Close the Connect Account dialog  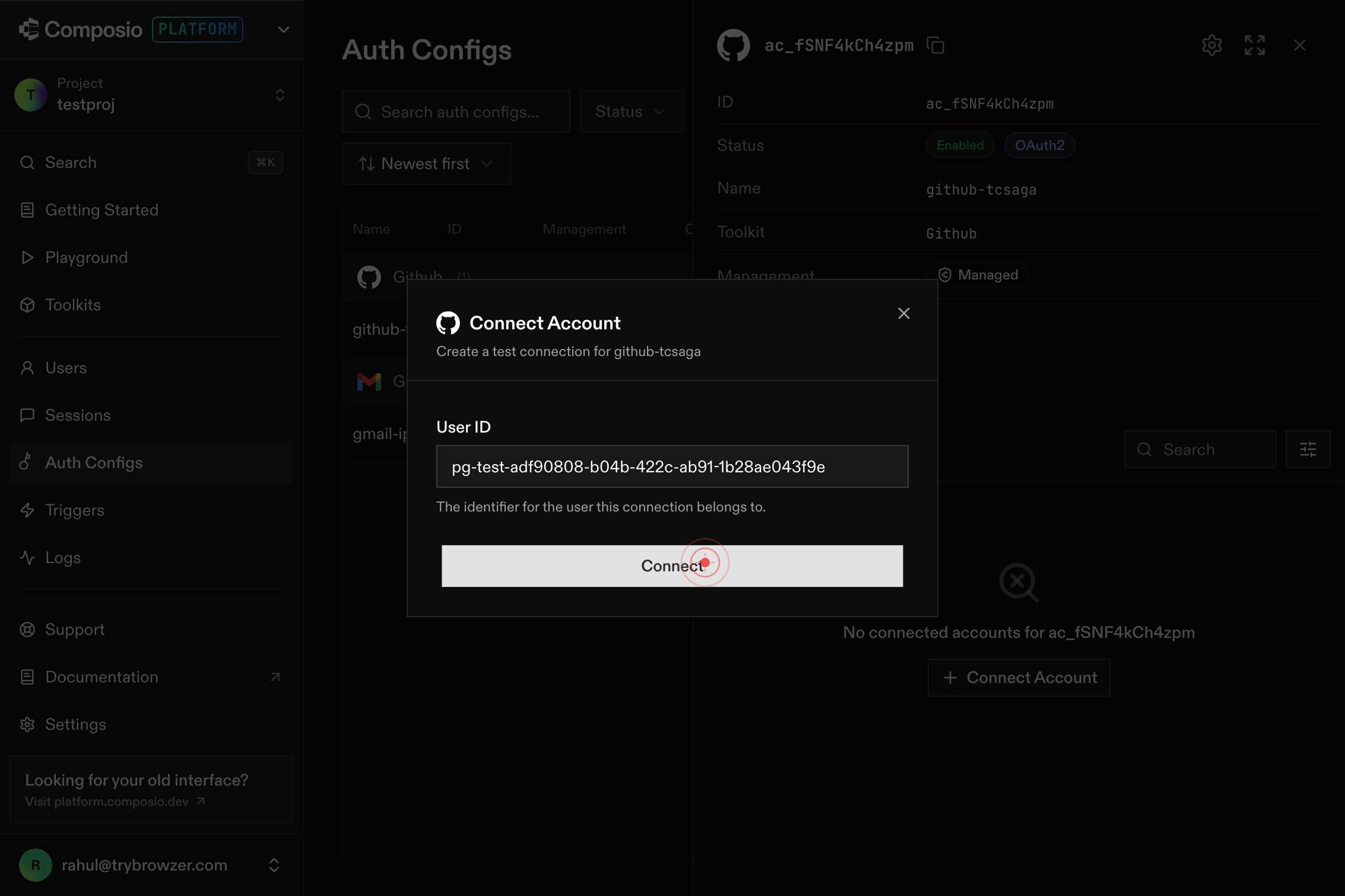click(903, 313)
